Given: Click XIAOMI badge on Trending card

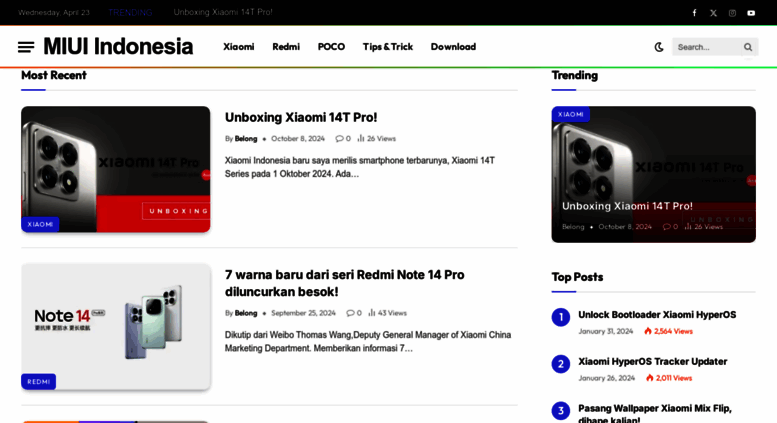Looking at the screenshot, I should 570,114.
